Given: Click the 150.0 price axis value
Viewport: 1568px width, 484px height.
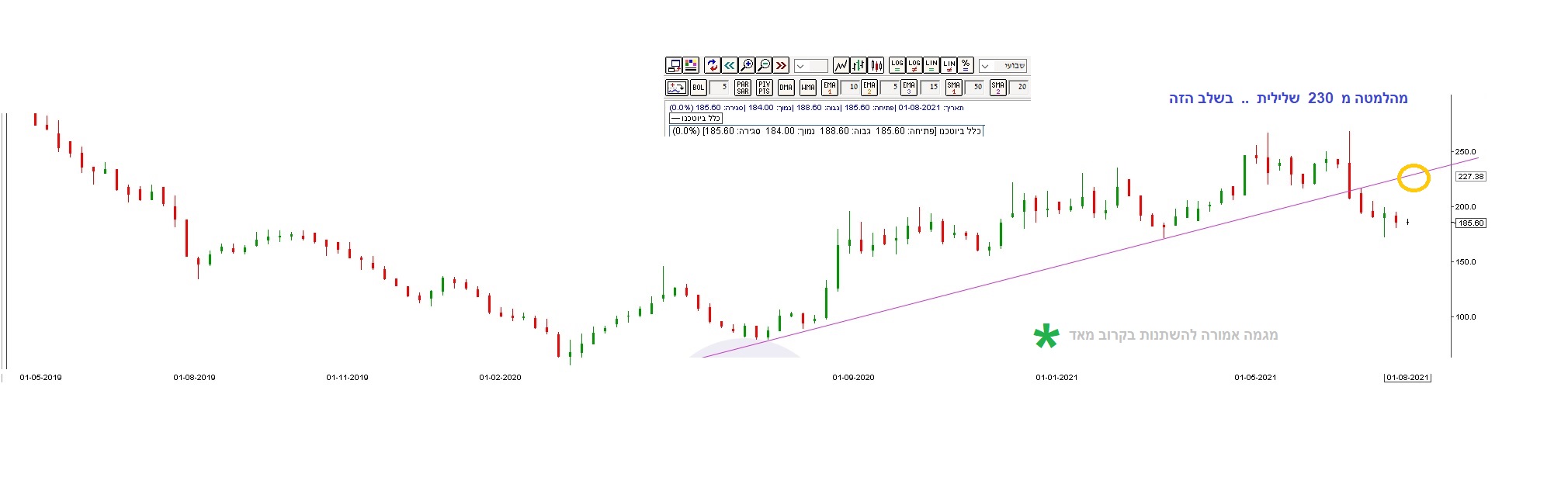Looking at the screenshot, I should pos(1466,262).
